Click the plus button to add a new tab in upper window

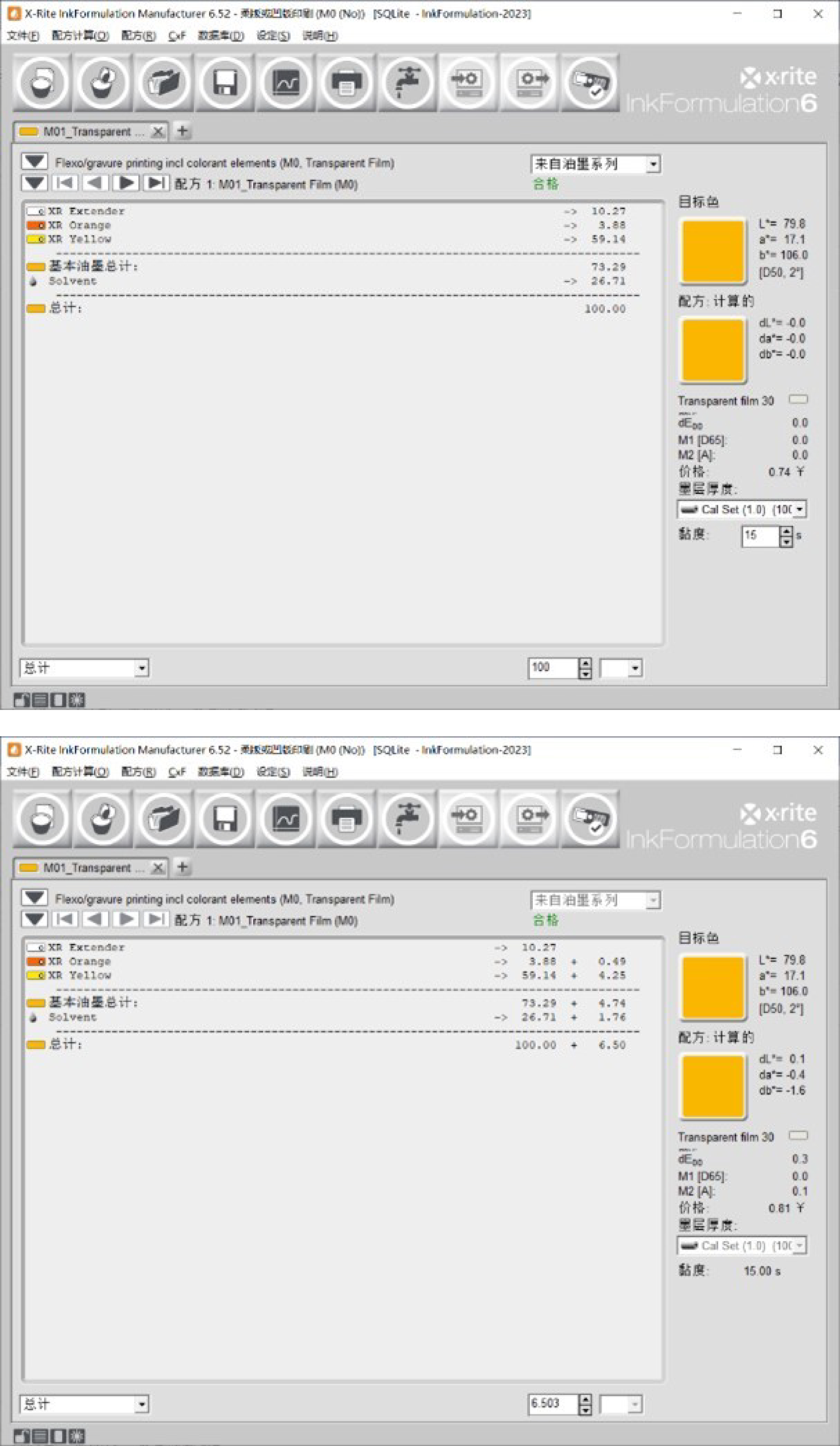click(183, 131)
